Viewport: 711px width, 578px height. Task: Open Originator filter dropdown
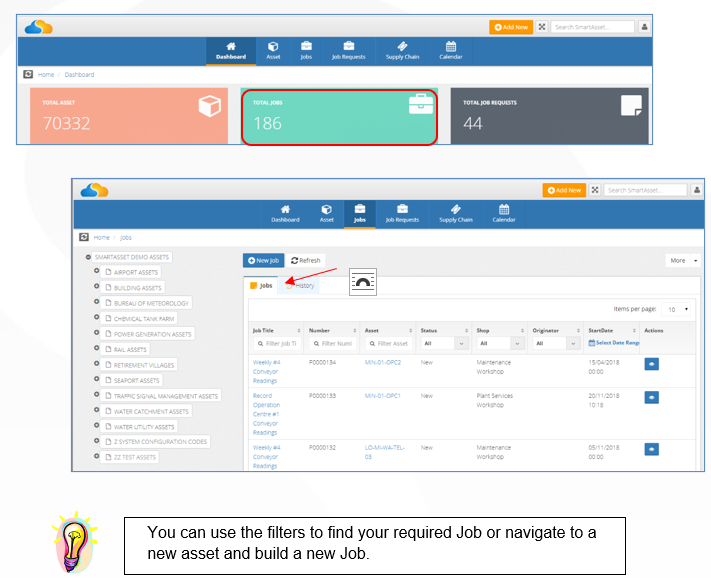[556, 344]
